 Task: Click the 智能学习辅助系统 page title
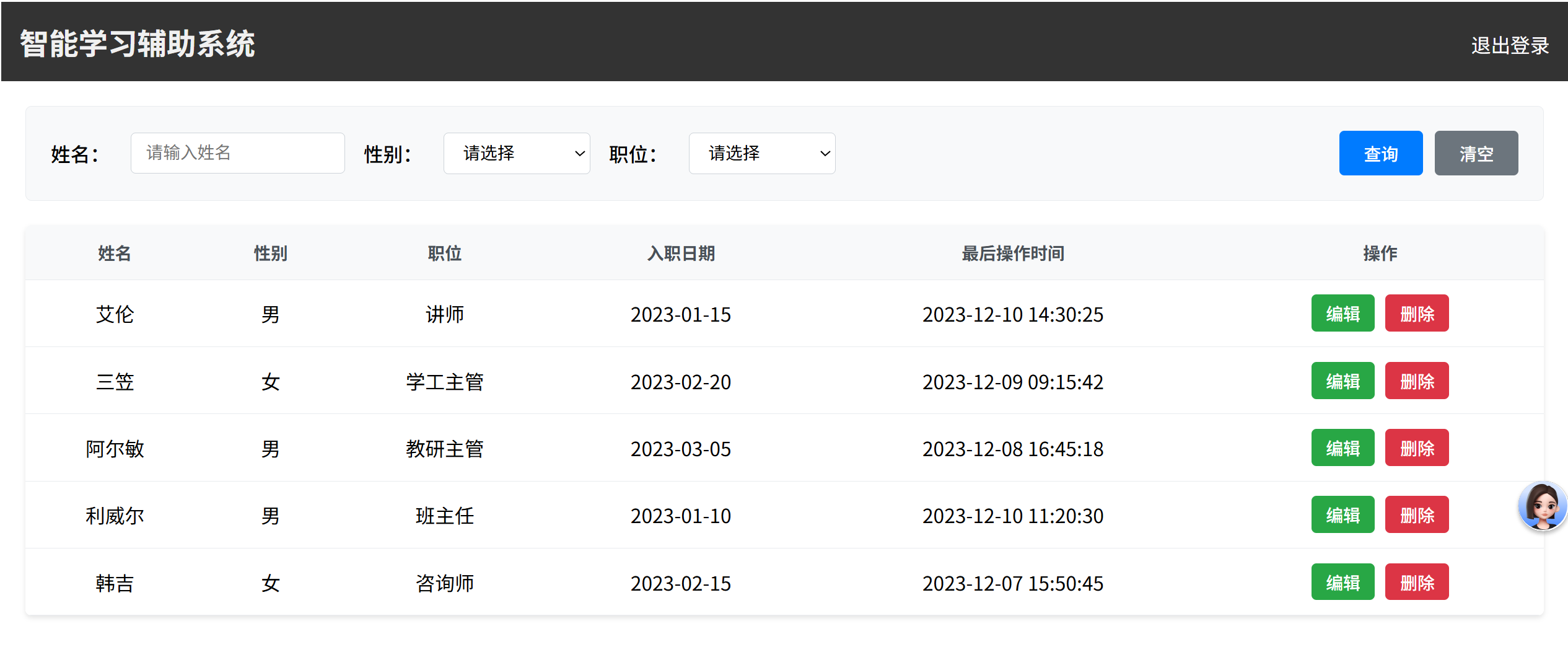pyautogui.click(x=138, y=44)
